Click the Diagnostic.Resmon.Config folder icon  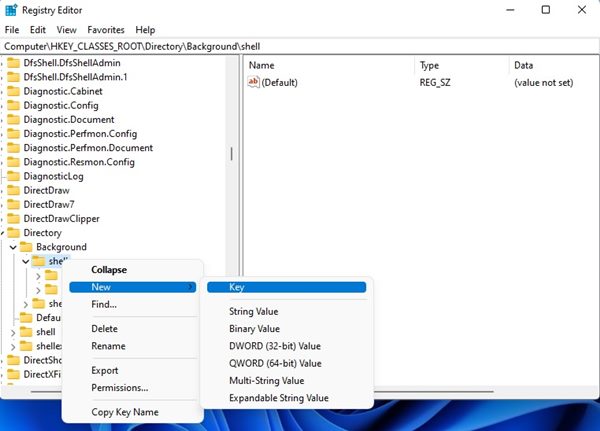13,162
